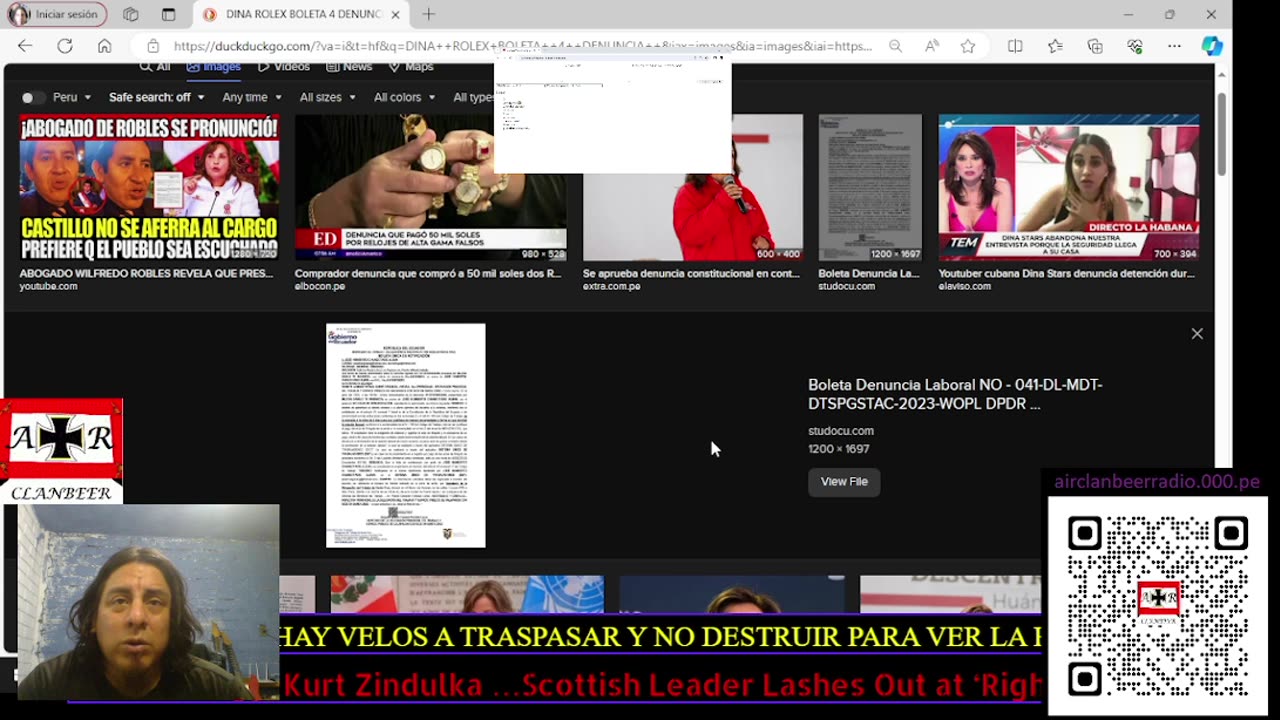Click Youtuber cubana Dina Stars title

pyautogui.click(x=1066, y=273)
